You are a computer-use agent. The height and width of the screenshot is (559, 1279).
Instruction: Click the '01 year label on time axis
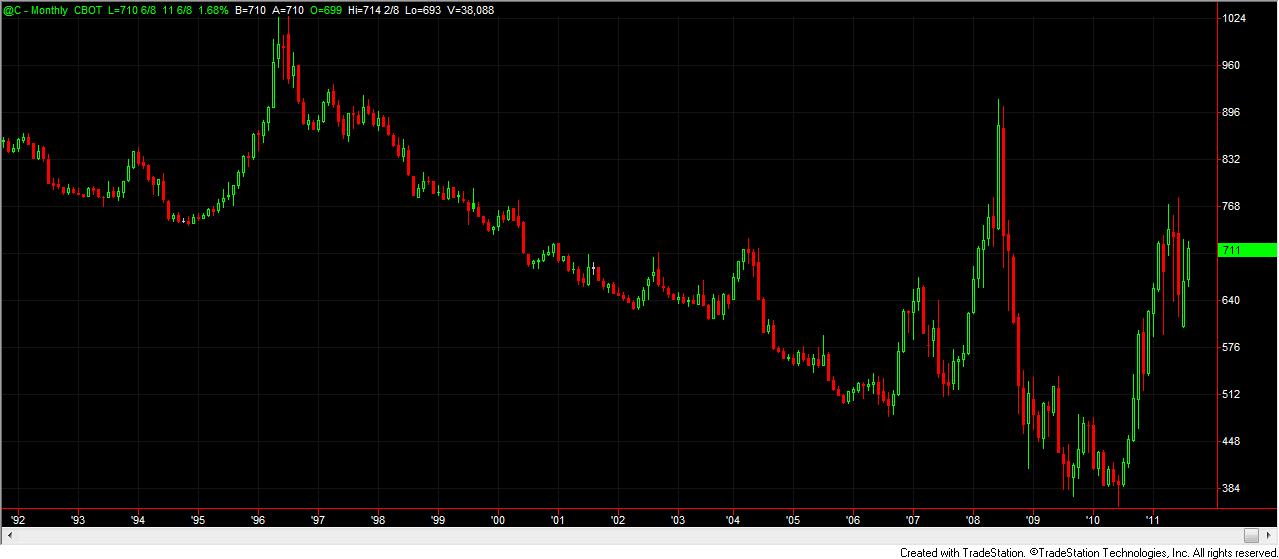(558, 520)
